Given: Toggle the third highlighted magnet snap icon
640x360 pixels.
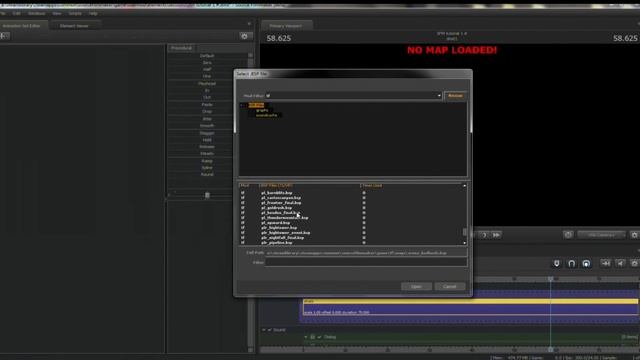Looking at the screenshot, I should 586,264.
